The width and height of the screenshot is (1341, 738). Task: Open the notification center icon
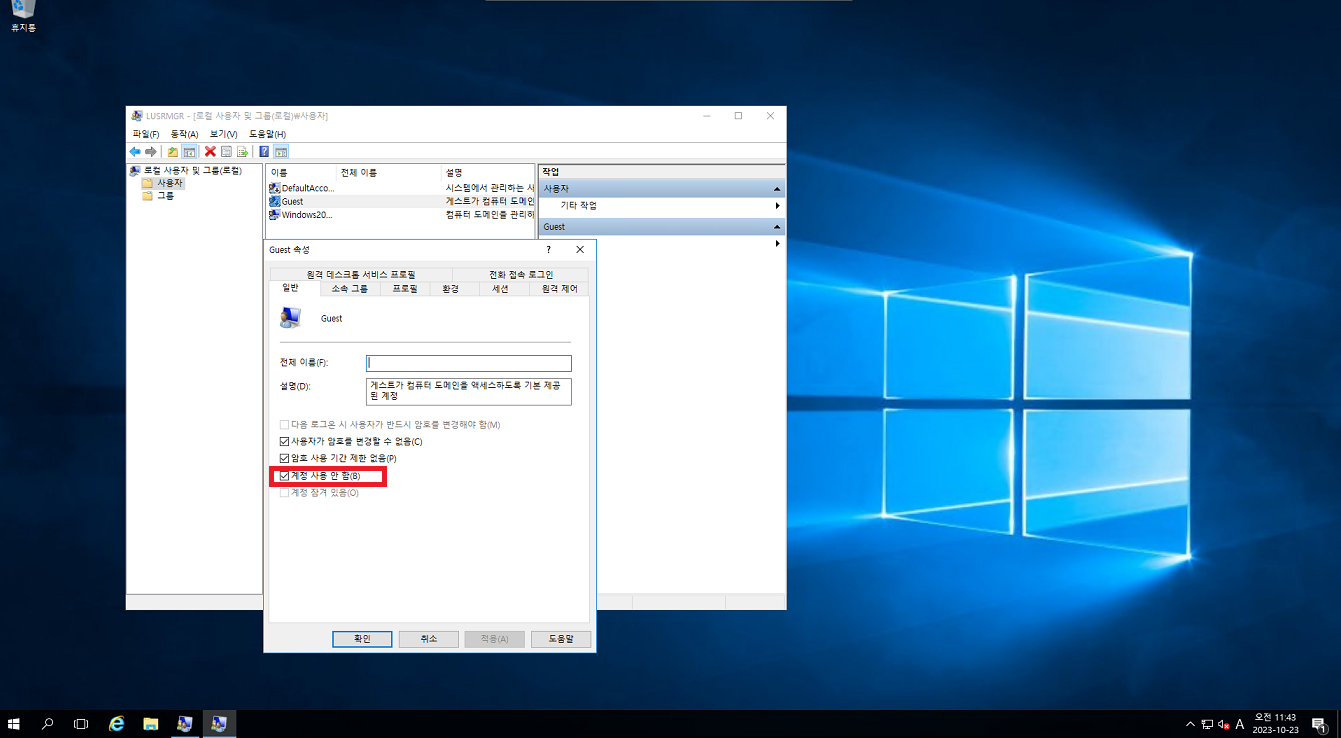[x=1318, y=724]
